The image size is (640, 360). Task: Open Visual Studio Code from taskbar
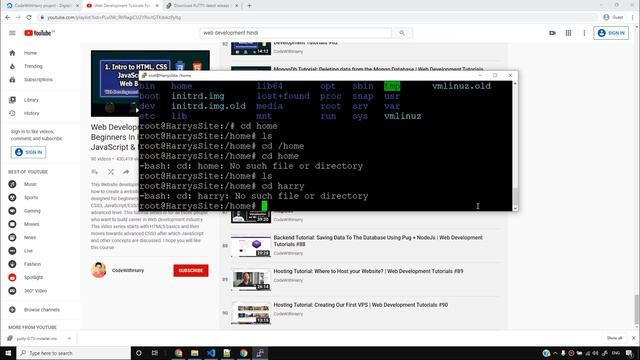pyautogui.click(x=211, y=353)
